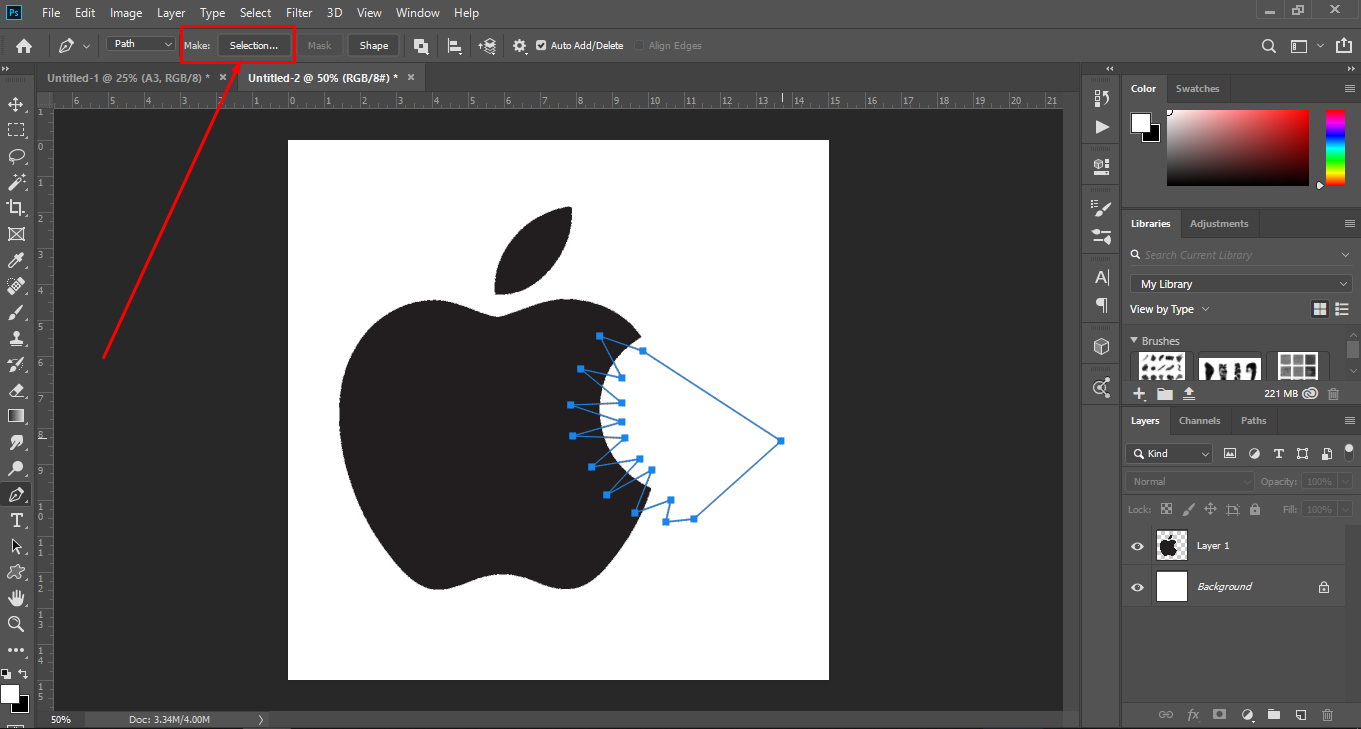The width and height of the screenshot is (1361, 729).
Task: Open the search magnifier icon
Action: 1268,46
